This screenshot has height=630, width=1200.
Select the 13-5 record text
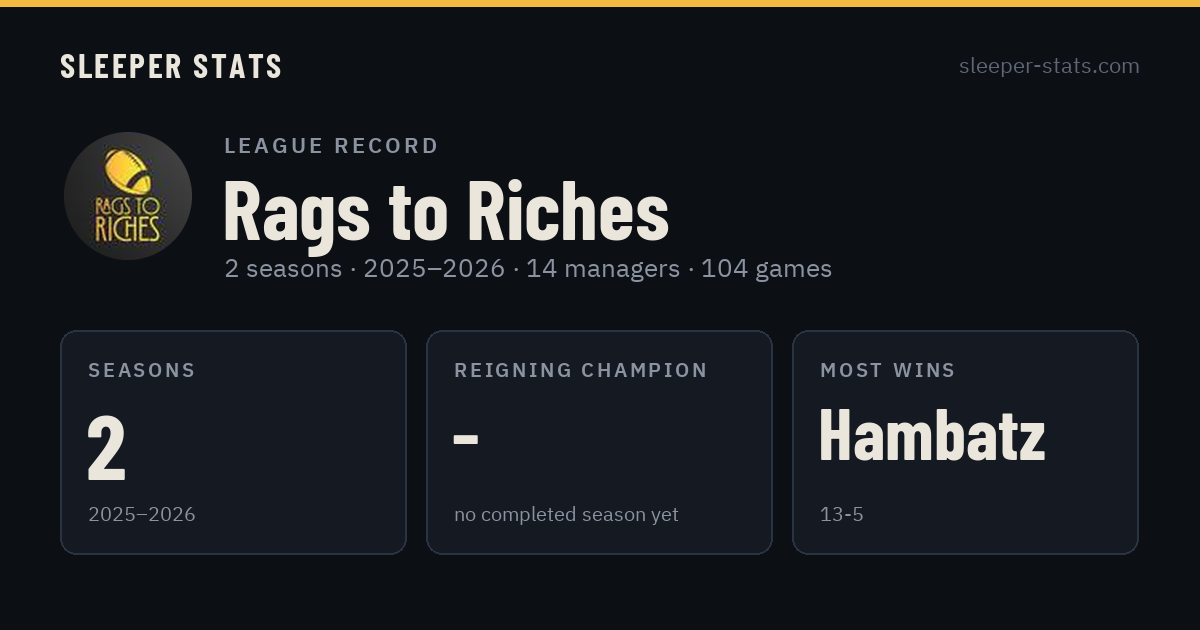pyautogui.click(x=842, y=514)
